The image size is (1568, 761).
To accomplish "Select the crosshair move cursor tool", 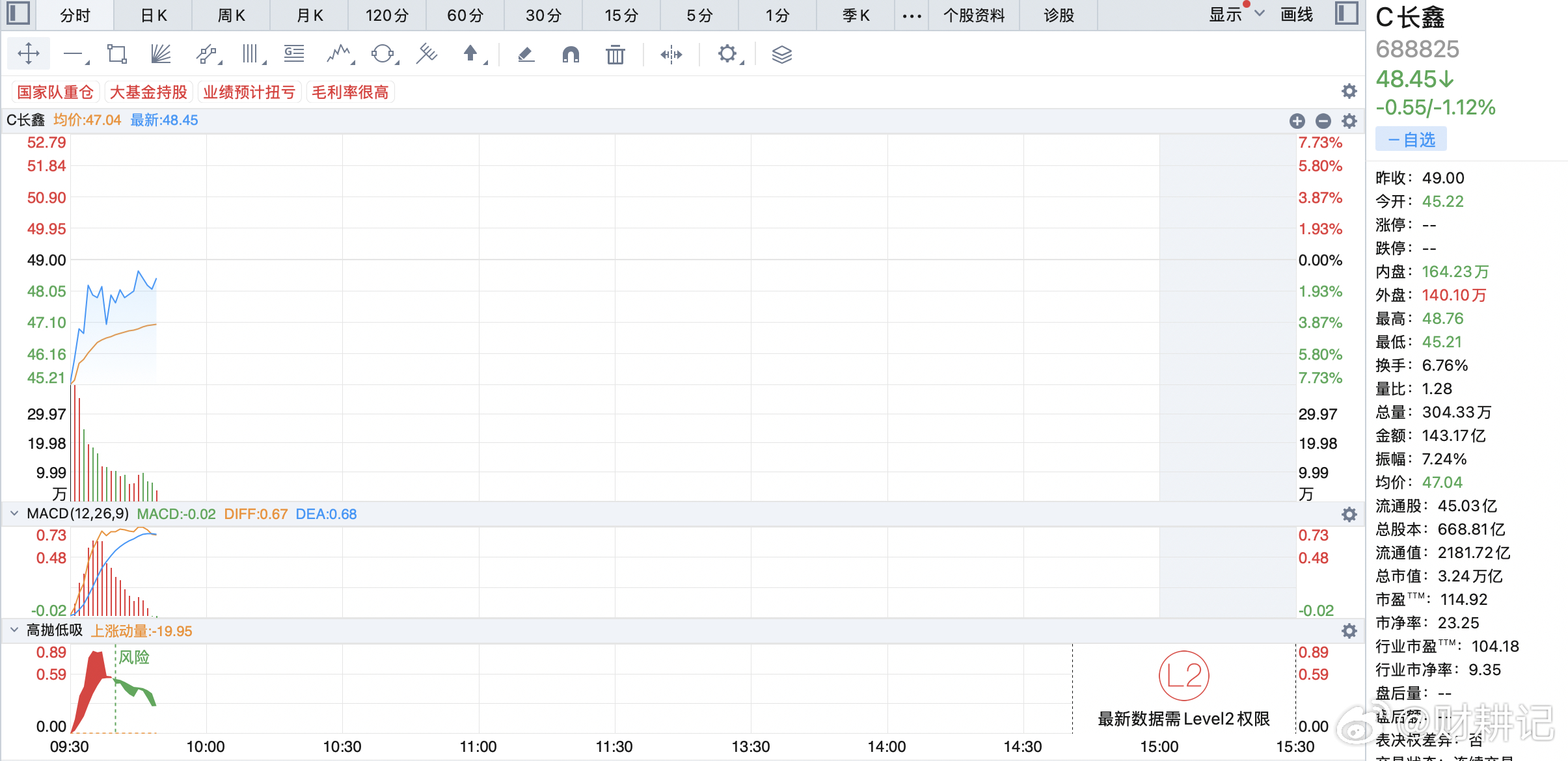I will pos(29,54).
